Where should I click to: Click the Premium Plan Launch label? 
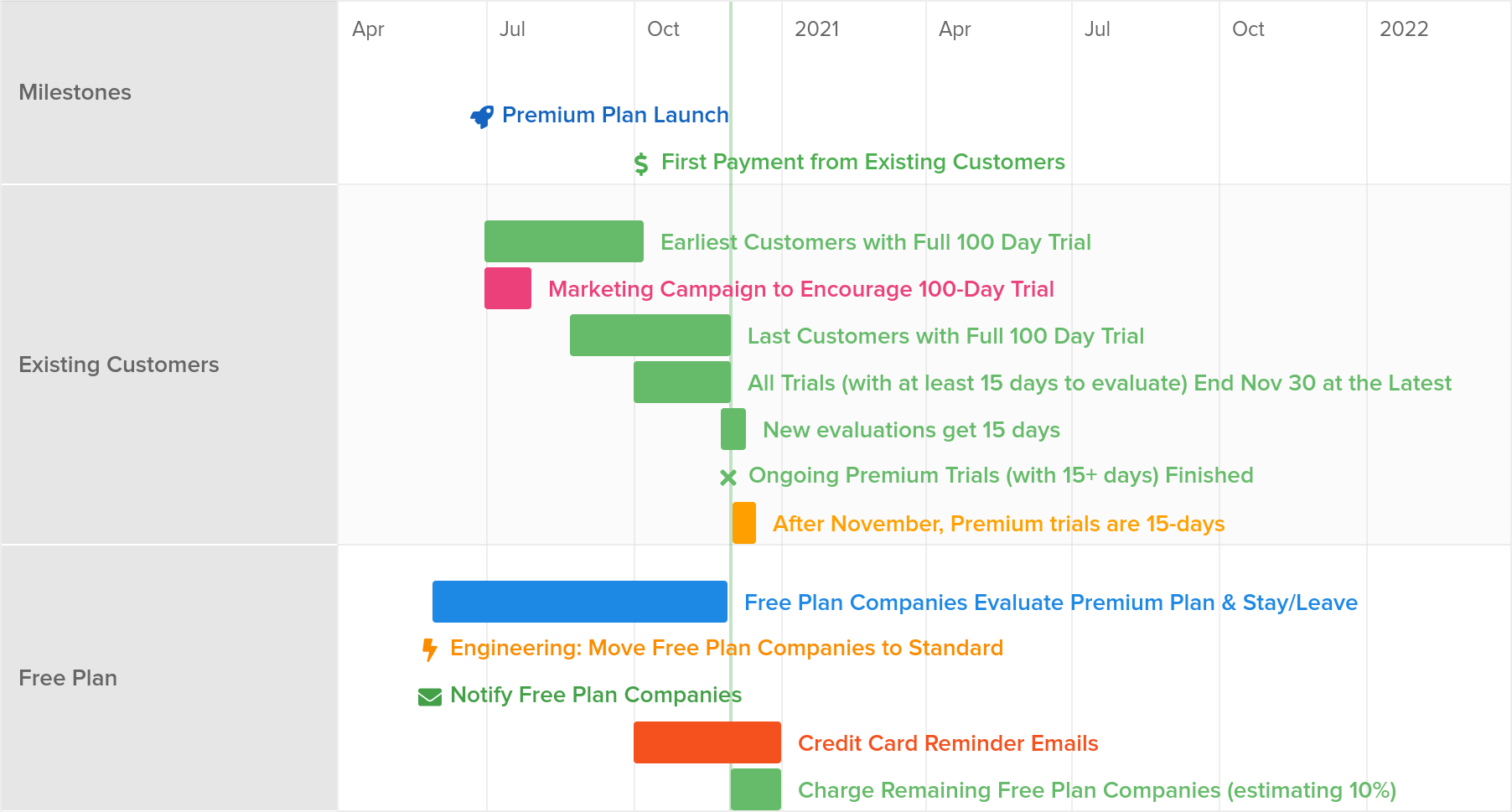pos(615,115)
